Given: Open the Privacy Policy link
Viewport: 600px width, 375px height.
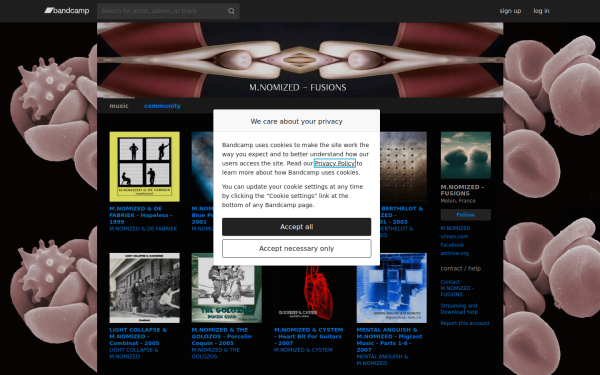Looking at the screenshot, I should (x=334, y=163).
